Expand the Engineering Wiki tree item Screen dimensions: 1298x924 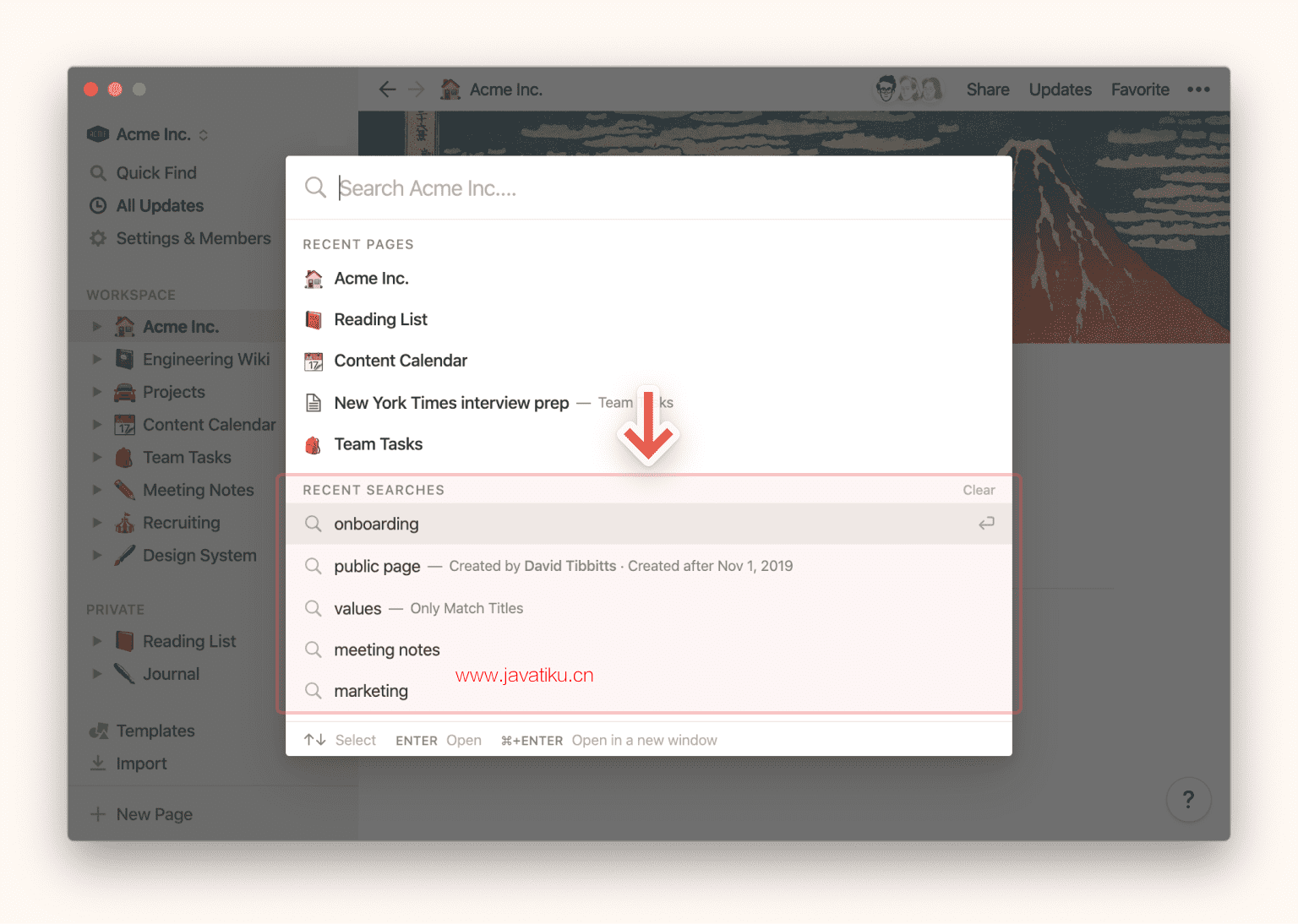pyautogui.click(x=96, y=359)
